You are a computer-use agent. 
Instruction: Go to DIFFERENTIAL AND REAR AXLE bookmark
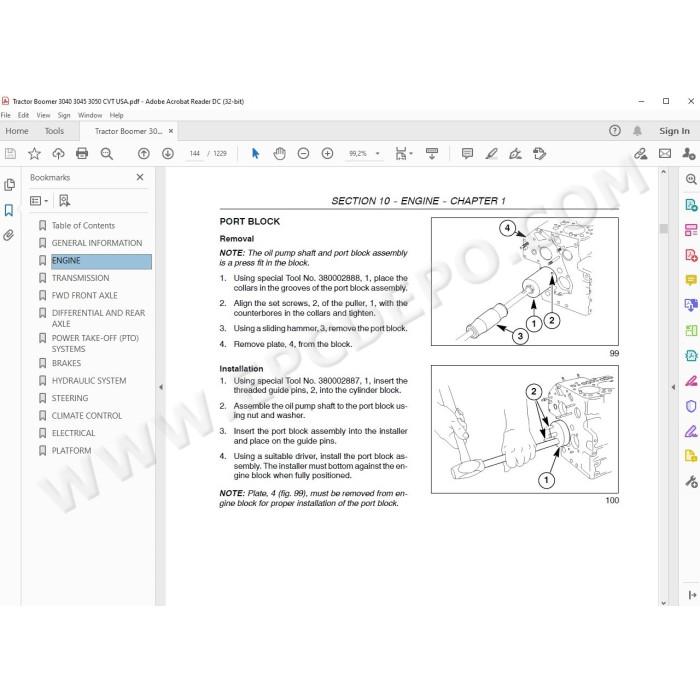coord(98,318)
